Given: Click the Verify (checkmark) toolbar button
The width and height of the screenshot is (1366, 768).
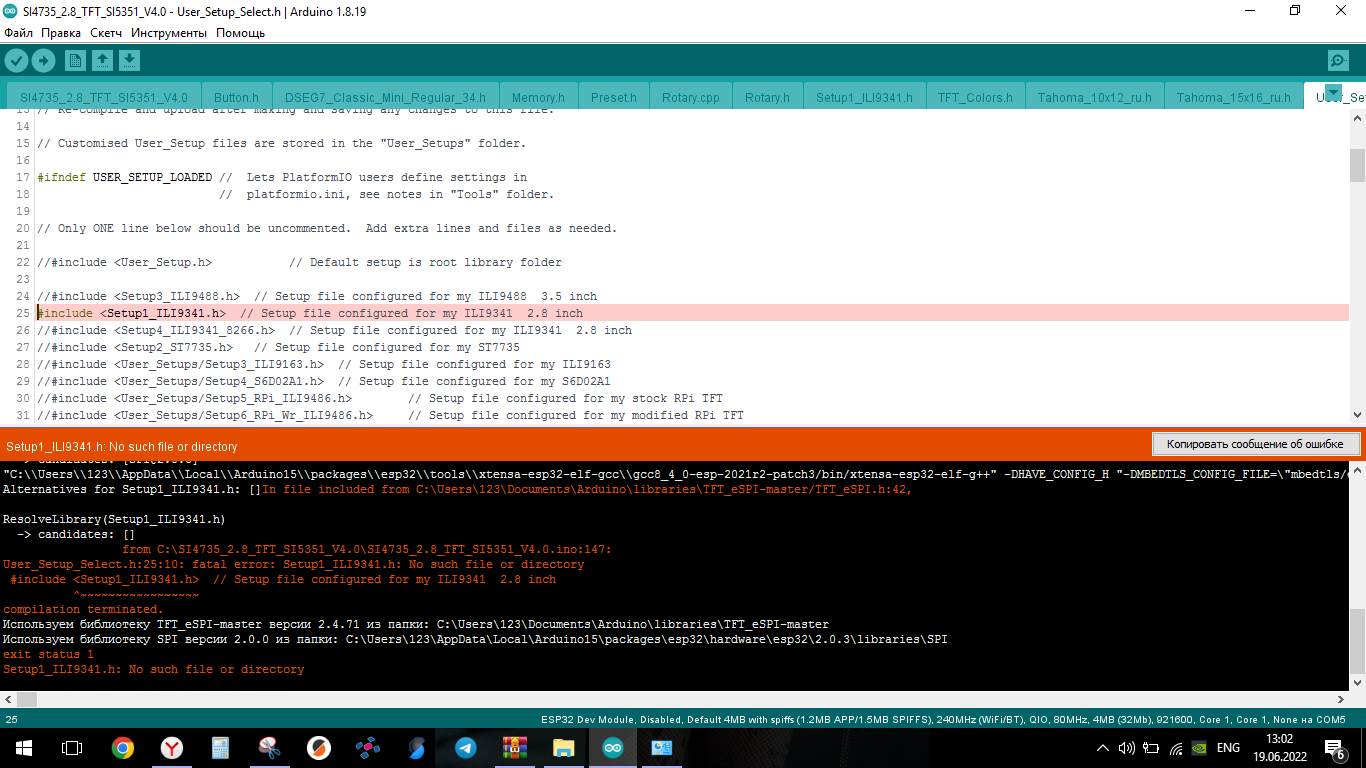Looking at the screenshot, I should 16,60.
